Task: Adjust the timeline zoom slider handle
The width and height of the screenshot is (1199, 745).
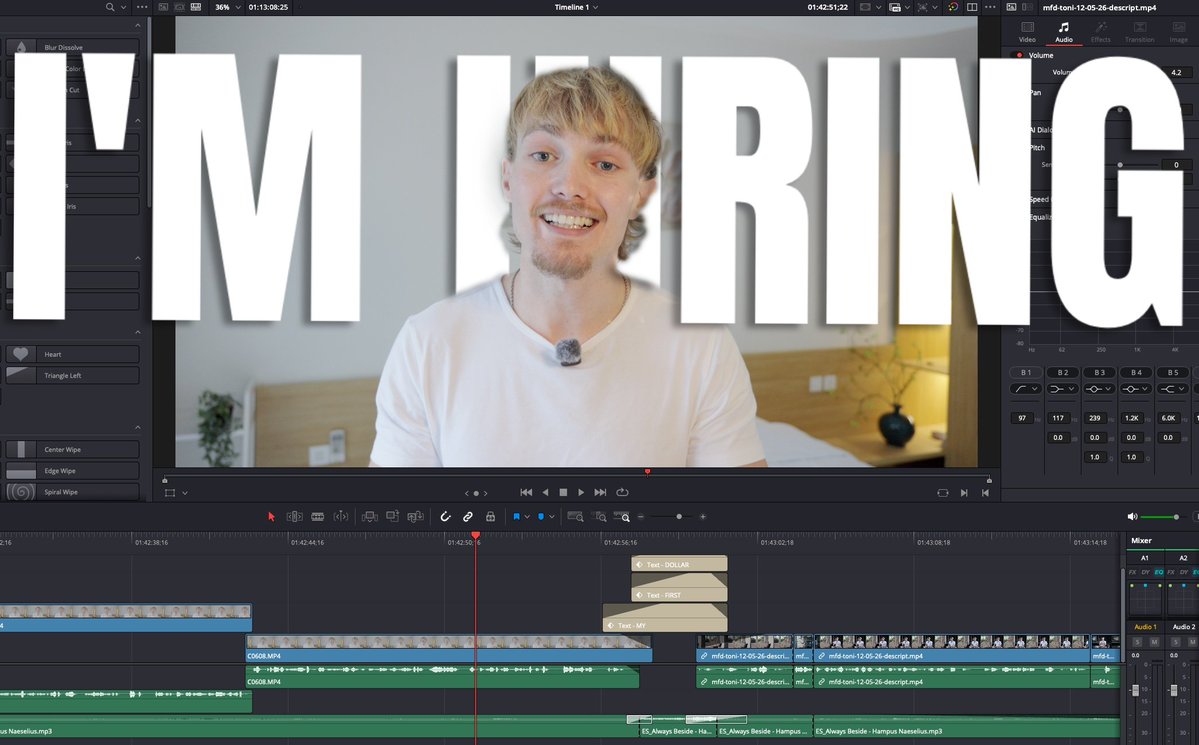Action: tap(679, 517)
